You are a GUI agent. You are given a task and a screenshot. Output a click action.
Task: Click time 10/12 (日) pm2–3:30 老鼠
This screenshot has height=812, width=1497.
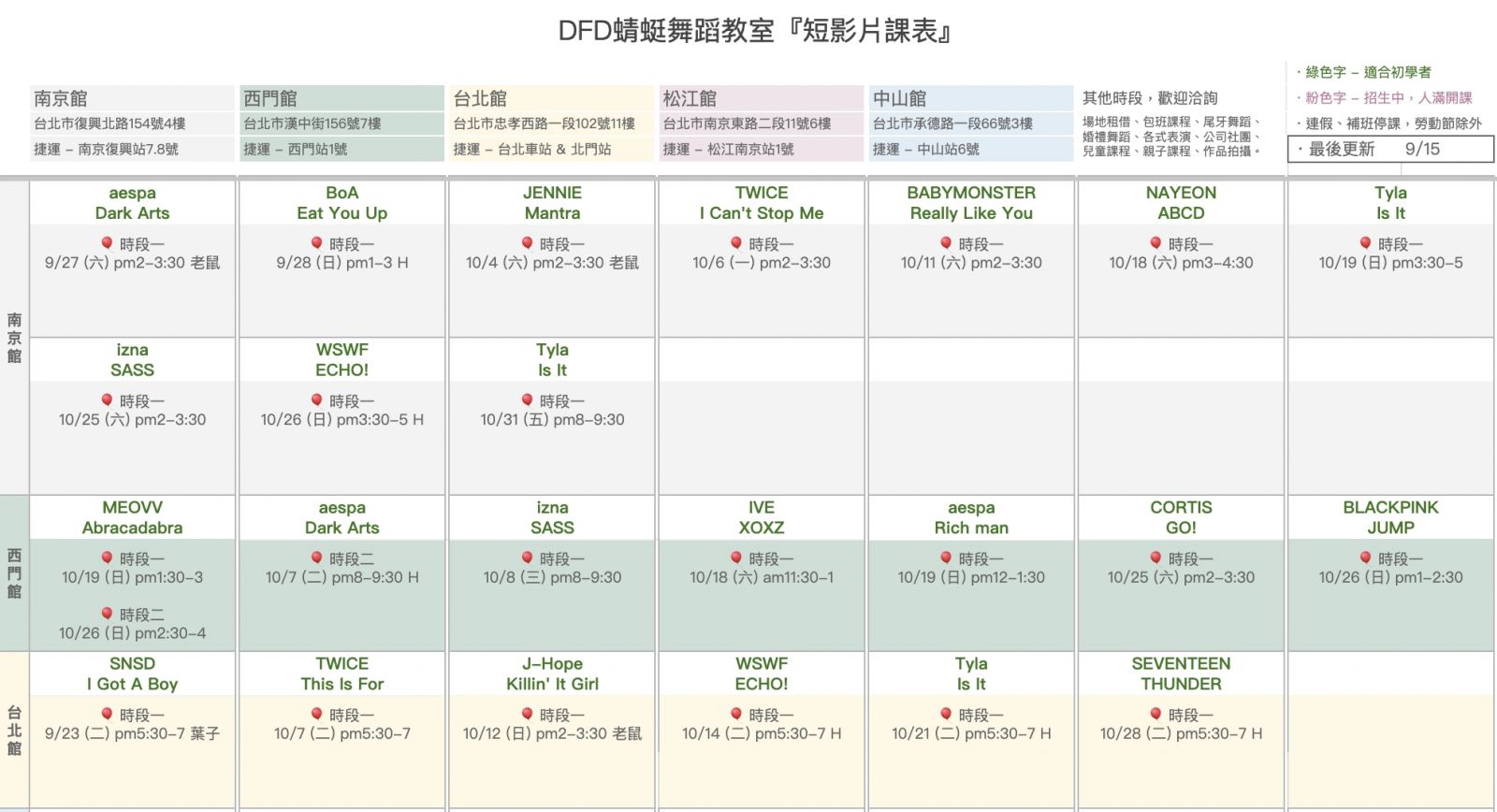(552, 734)
